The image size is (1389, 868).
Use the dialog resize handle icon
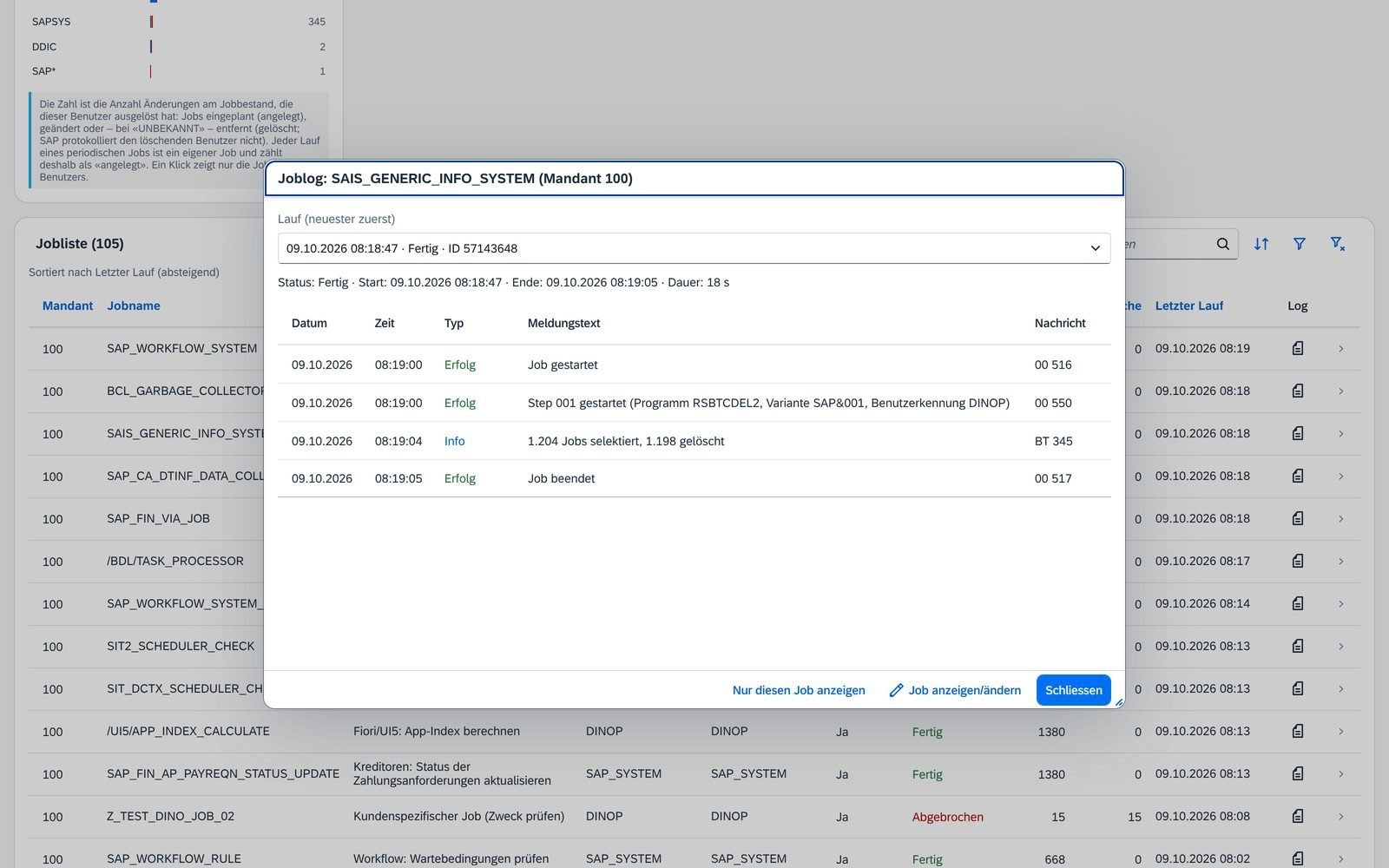(1118, 702)
